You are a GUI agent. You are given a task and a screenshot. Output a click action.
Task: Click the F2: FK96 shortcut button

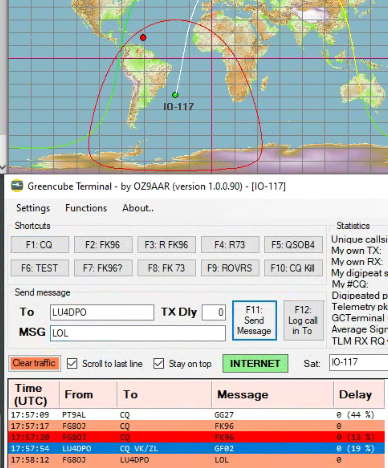(103, 245)
